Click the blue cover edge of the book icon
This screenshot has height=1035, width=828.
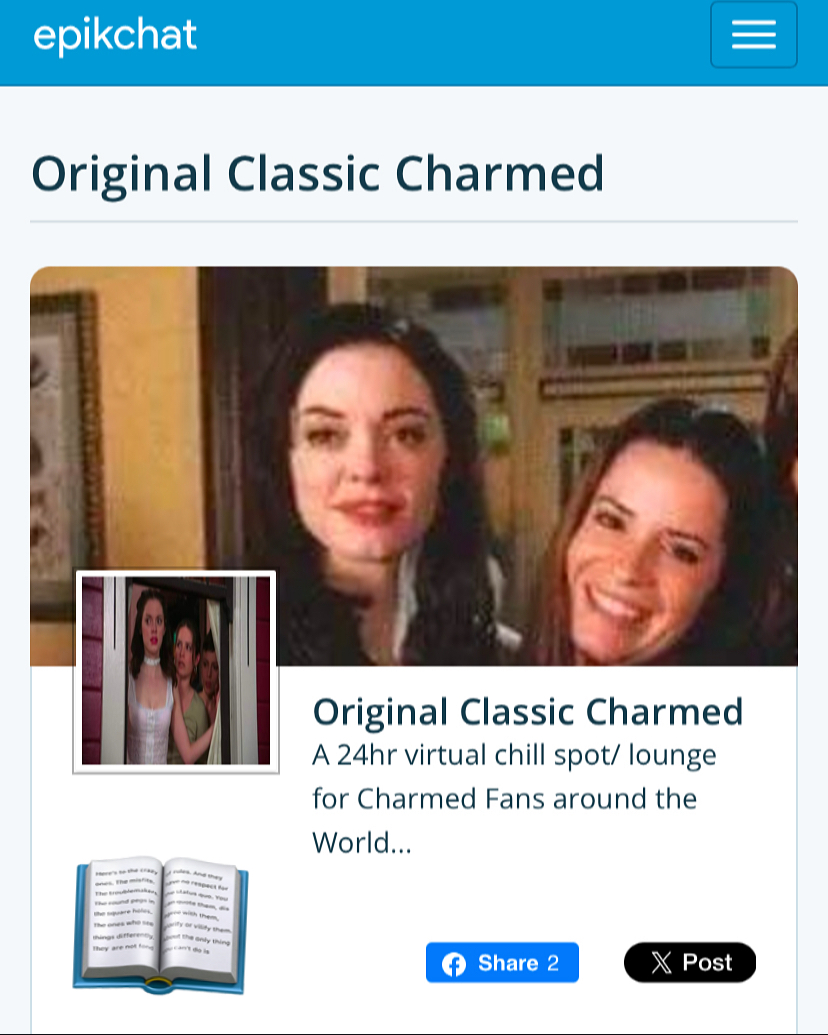(158, 983)
